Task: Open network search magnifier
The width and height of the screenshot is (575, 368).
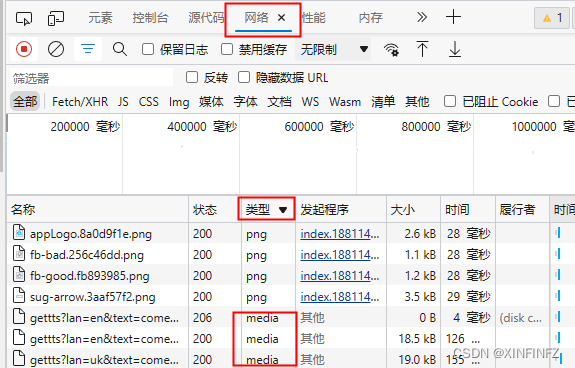Action: pos(120,49)
